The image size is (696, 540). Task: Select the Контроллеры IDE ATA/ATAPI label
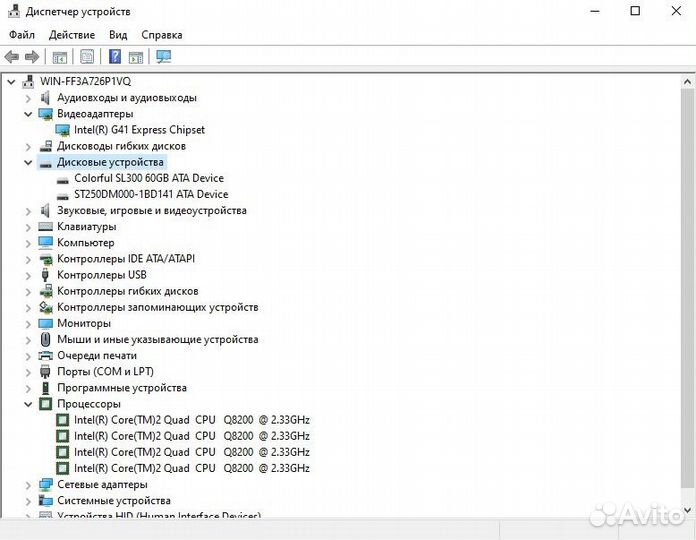(x=126, y=259)
